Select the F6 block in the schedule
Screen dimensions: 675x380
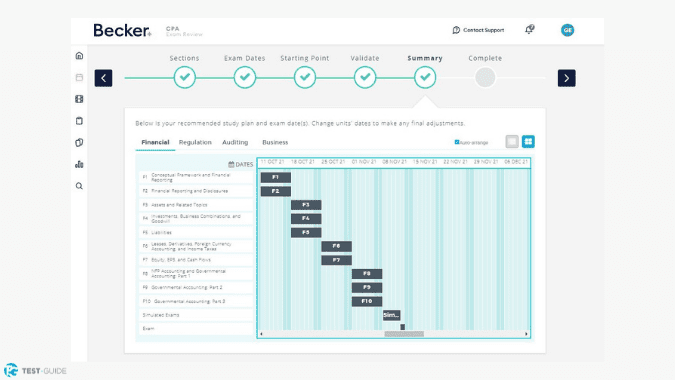point(336,246)
